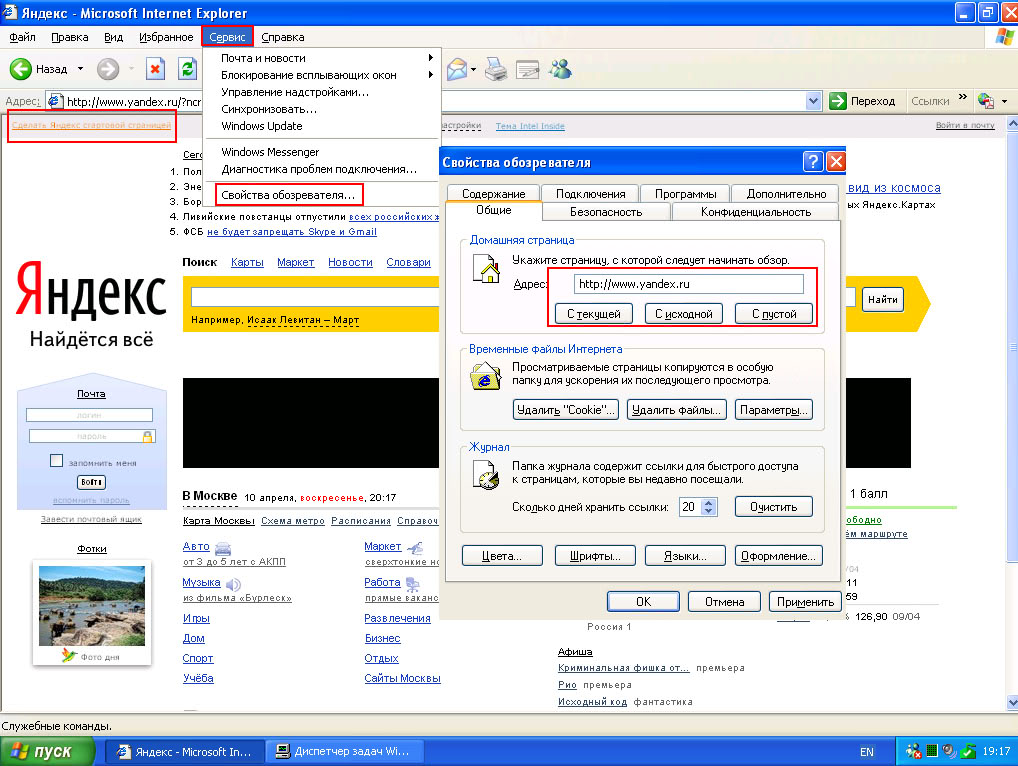Click the Найти search button
1018x766 pixels.
(x=882, y=299)
